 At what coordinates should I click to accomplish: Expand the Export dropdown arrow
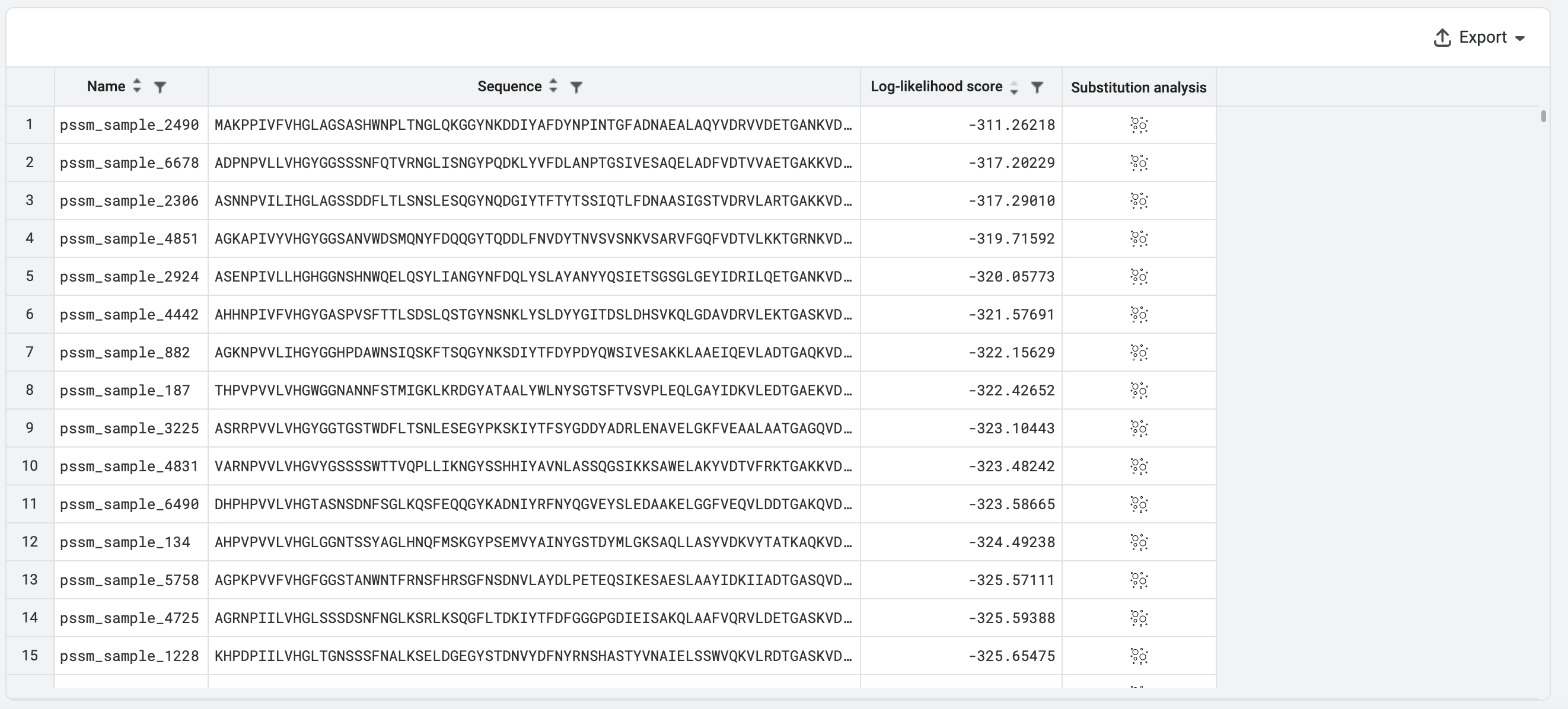1520,39
